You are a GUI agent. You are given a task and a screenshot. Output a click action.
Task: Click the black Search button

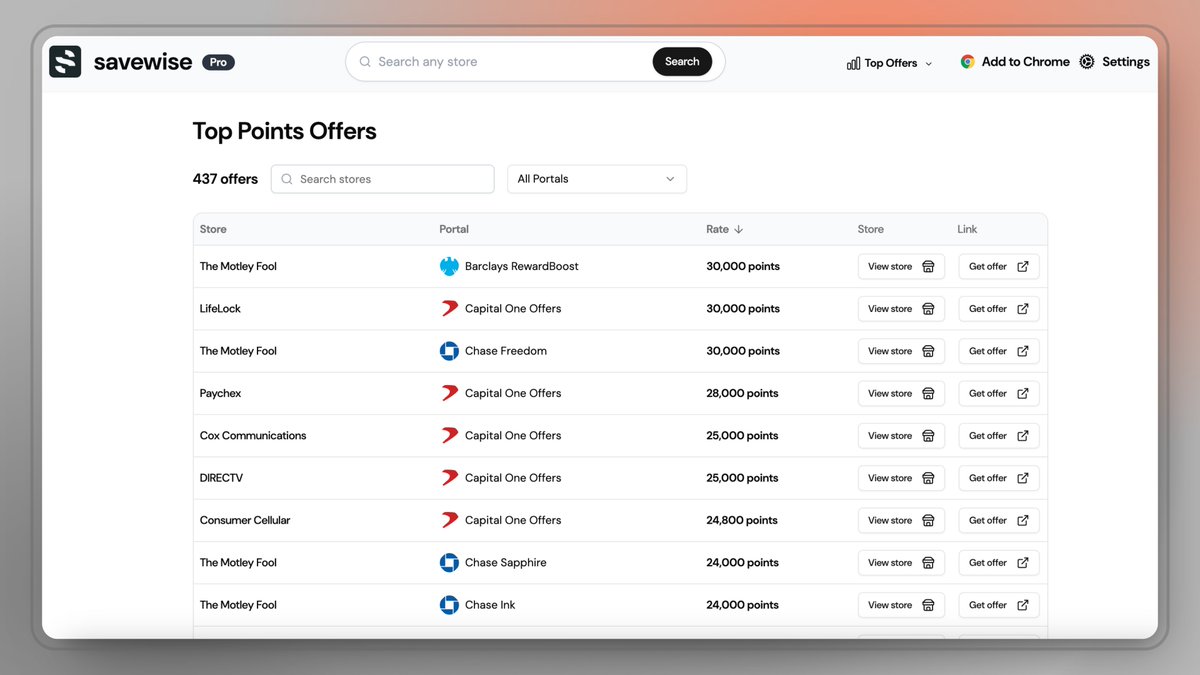click(682, 62)
